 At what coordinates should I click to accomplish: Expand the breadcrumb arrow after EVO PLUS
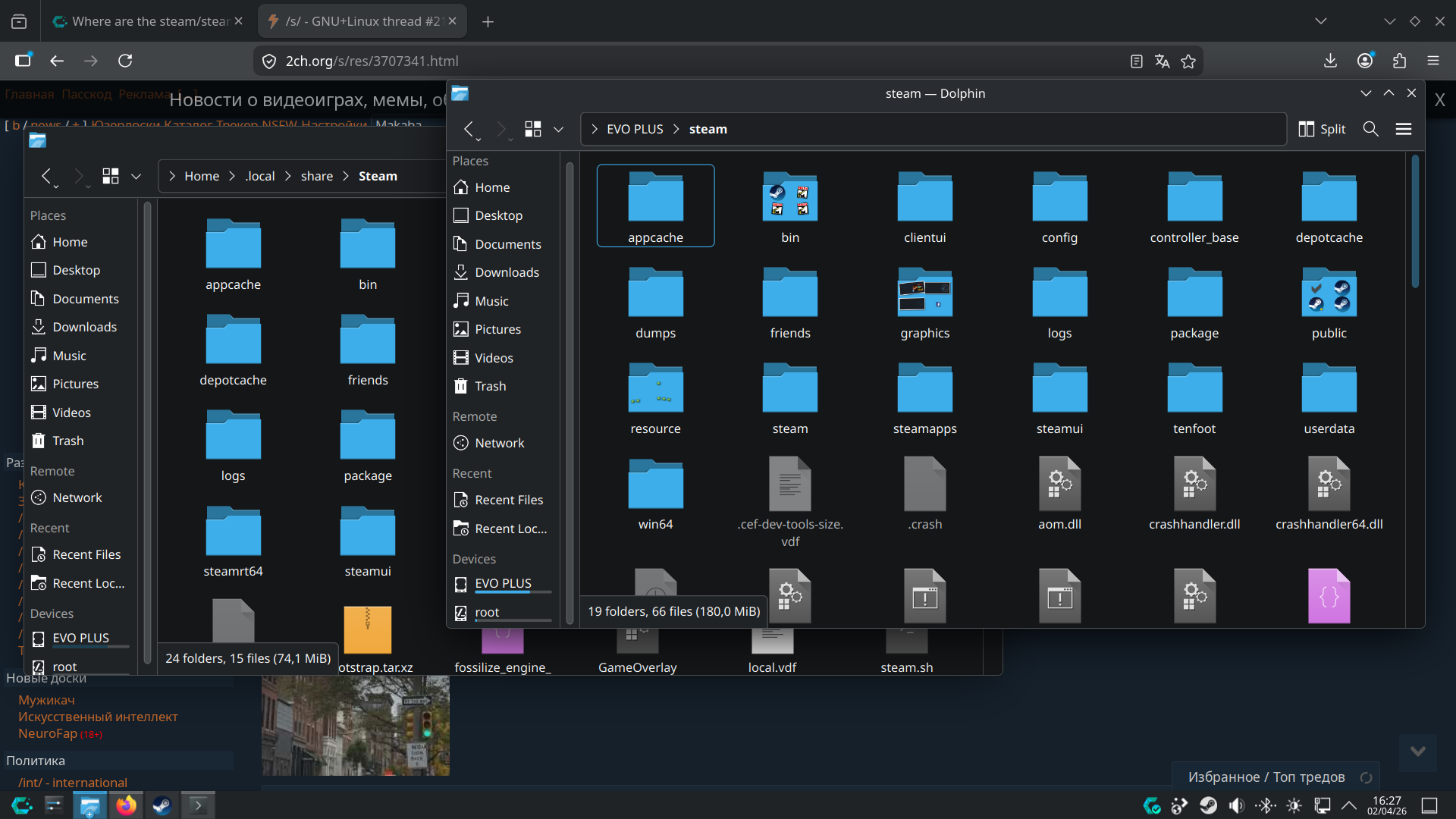(x=676, y=129)
